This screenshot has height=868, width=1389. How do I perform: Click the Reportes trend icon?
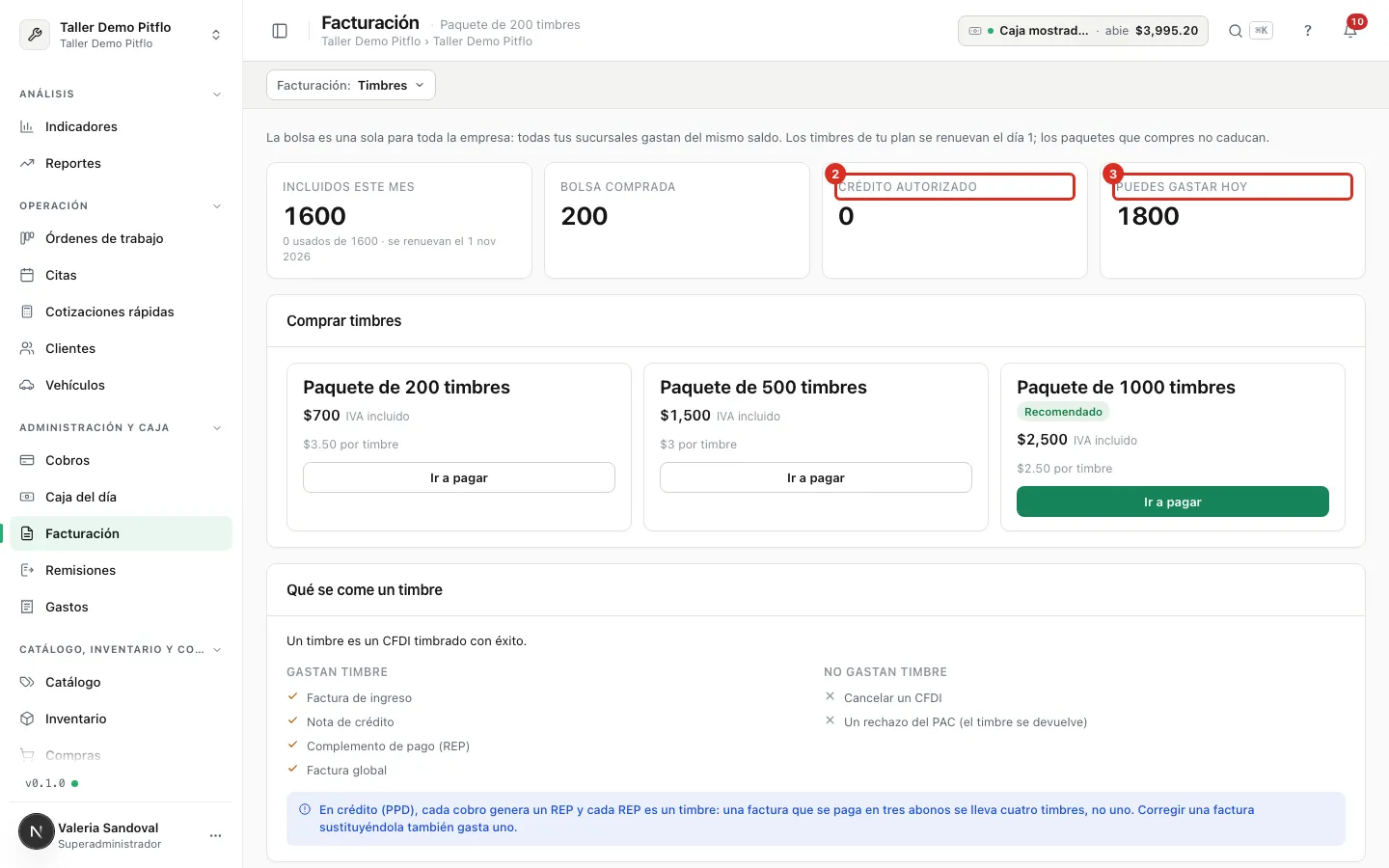coord(27,163)
